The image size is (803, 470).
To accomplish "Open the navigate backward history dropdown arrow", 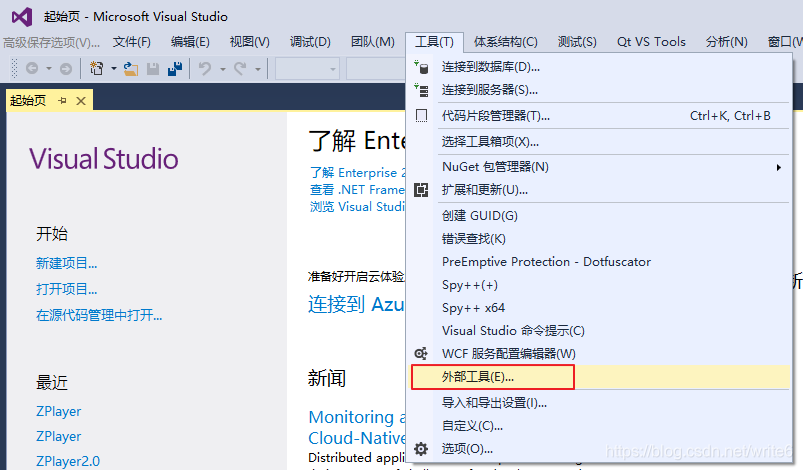I will click(49, 68).
